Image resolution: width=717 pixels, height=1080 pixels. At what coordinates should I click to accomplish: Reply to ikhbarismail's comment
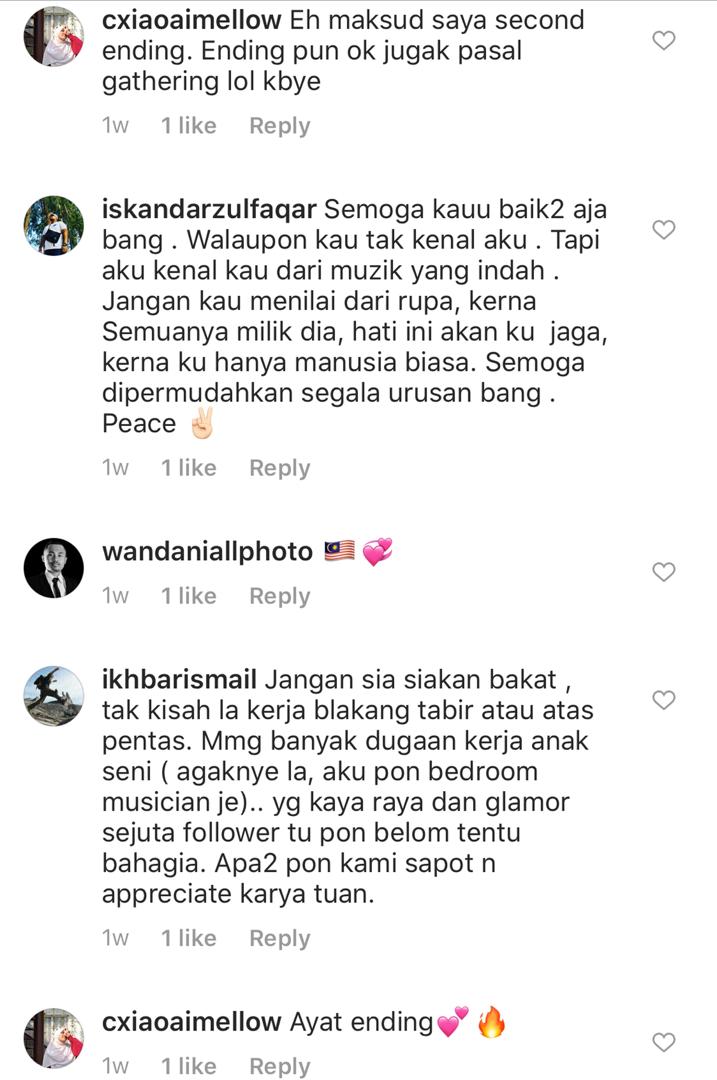tap(280, 939)
